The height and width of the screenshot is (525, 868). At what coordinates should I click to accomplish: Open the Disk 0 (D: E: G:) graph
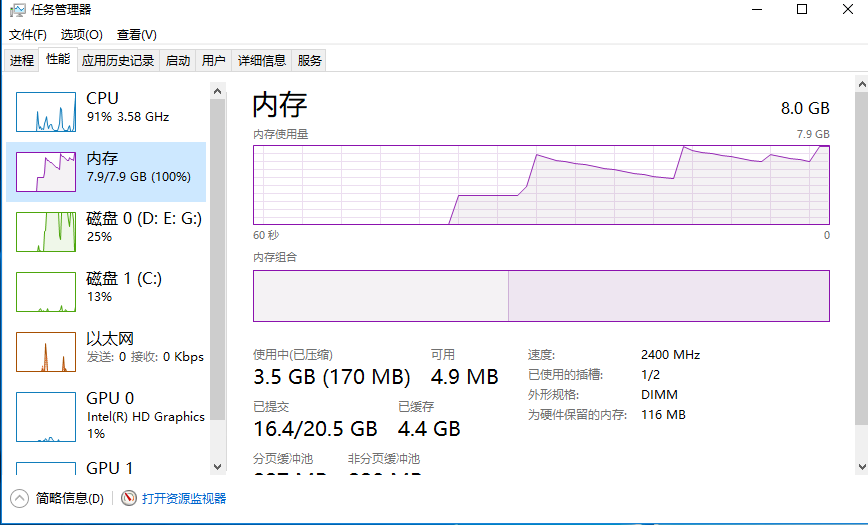coord(46,232)
